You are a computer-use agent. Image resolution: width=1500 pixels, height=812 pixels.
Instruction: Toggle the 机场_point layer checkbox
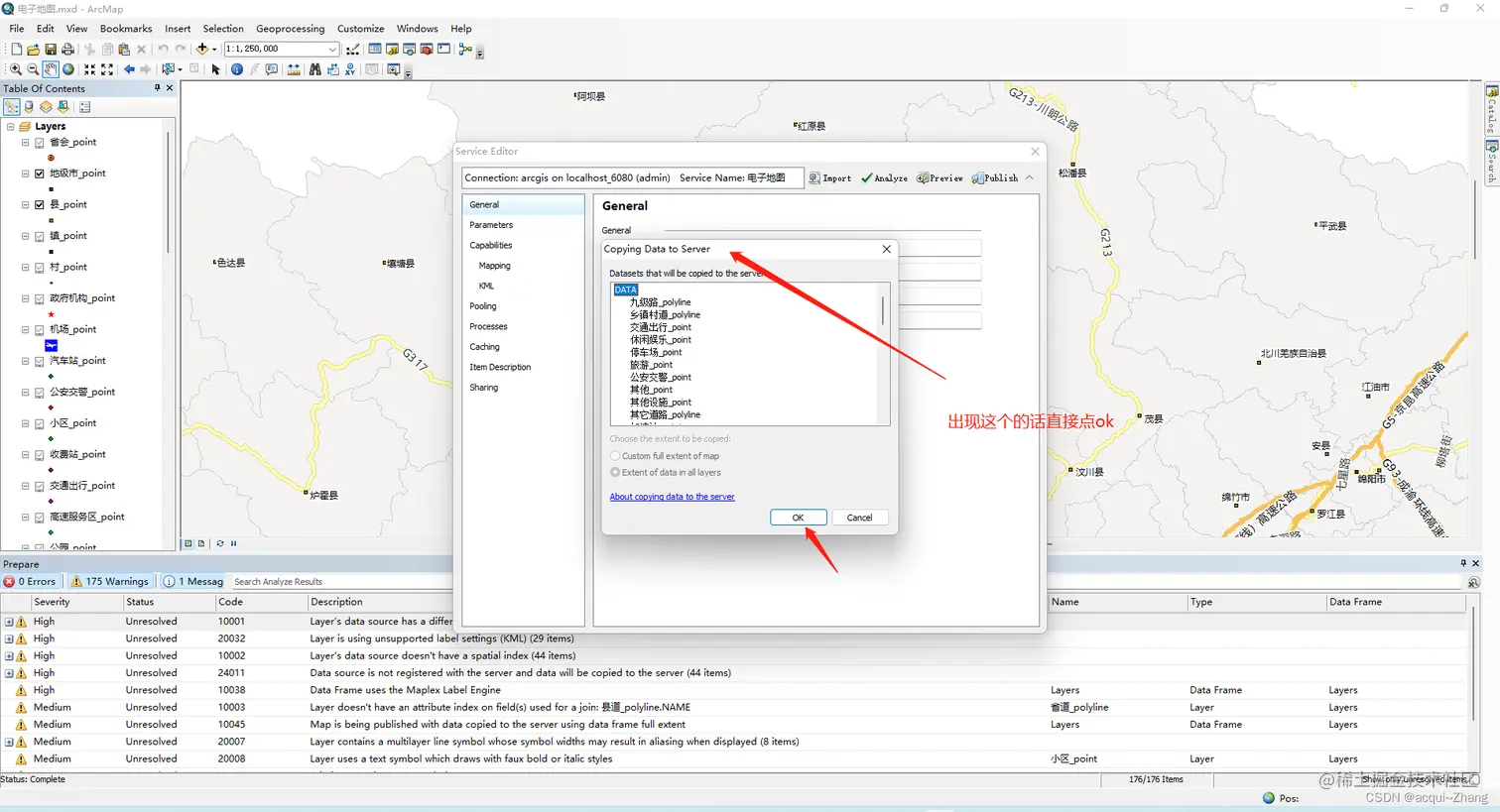coord(40,330)
